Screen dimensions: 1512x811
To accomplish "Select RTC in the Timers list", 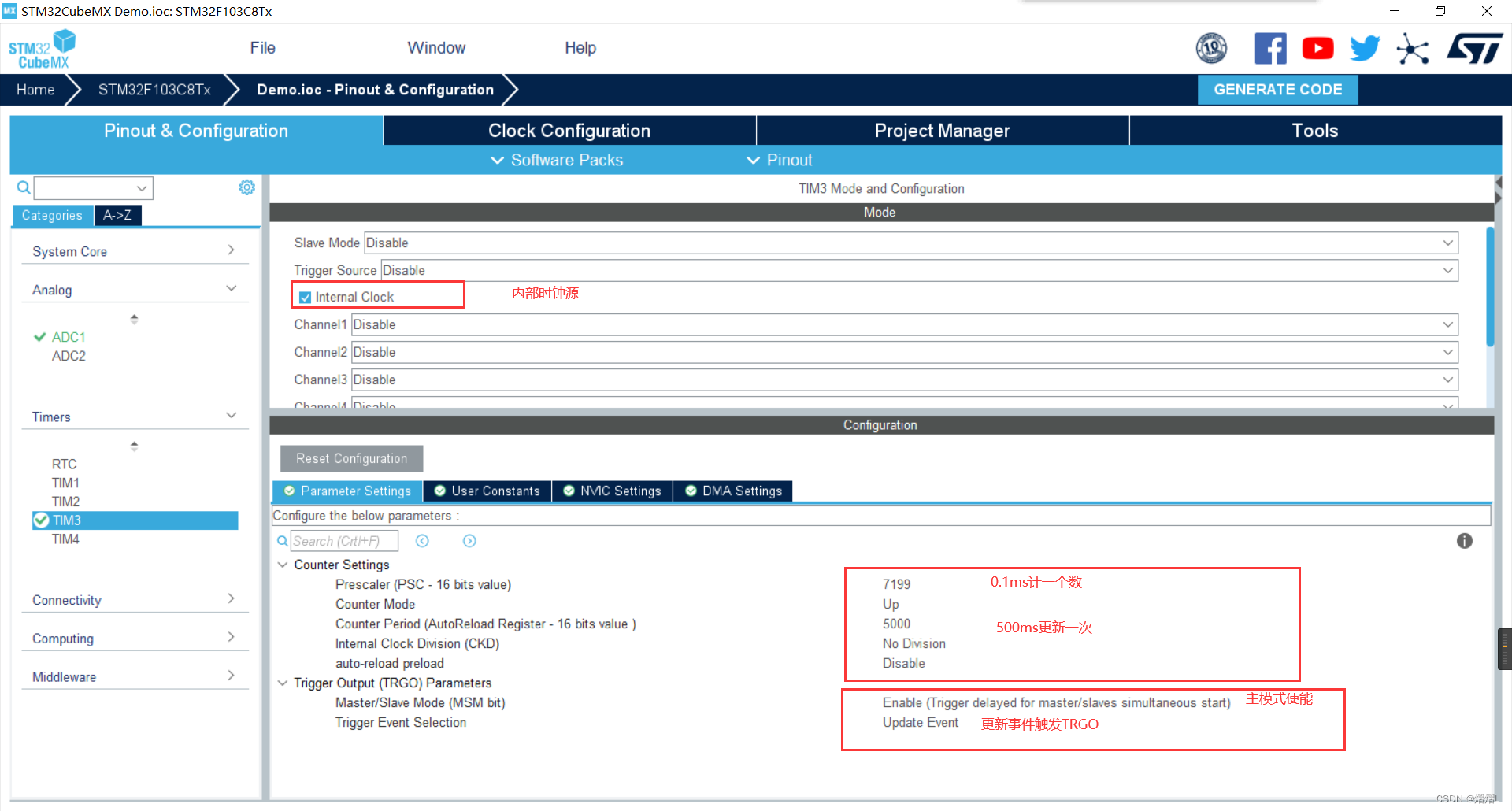I will (64, 465).
